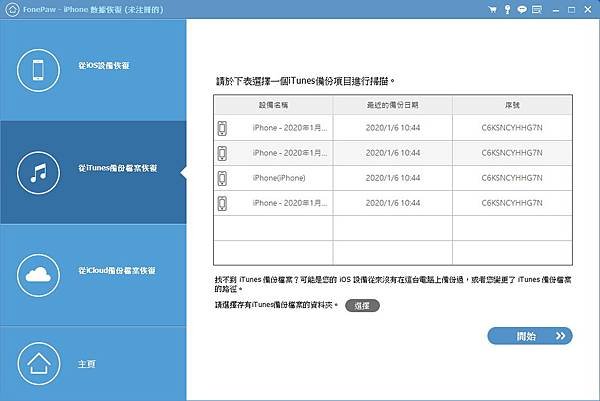
Task: Click first row serial C6KSNCYHHG7N
Action: pyautogui.click(x=512, y=128)
